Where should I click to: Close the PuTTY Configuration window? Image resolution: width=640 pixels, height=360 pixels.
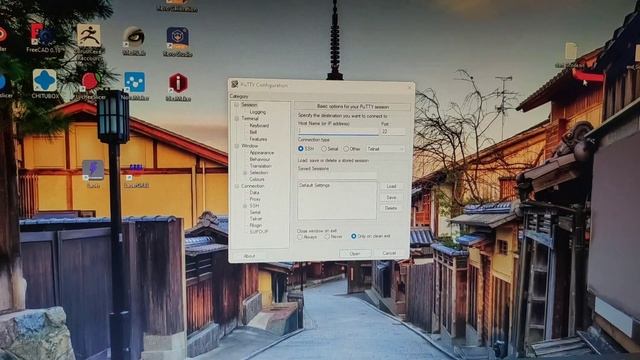point(410,87)
